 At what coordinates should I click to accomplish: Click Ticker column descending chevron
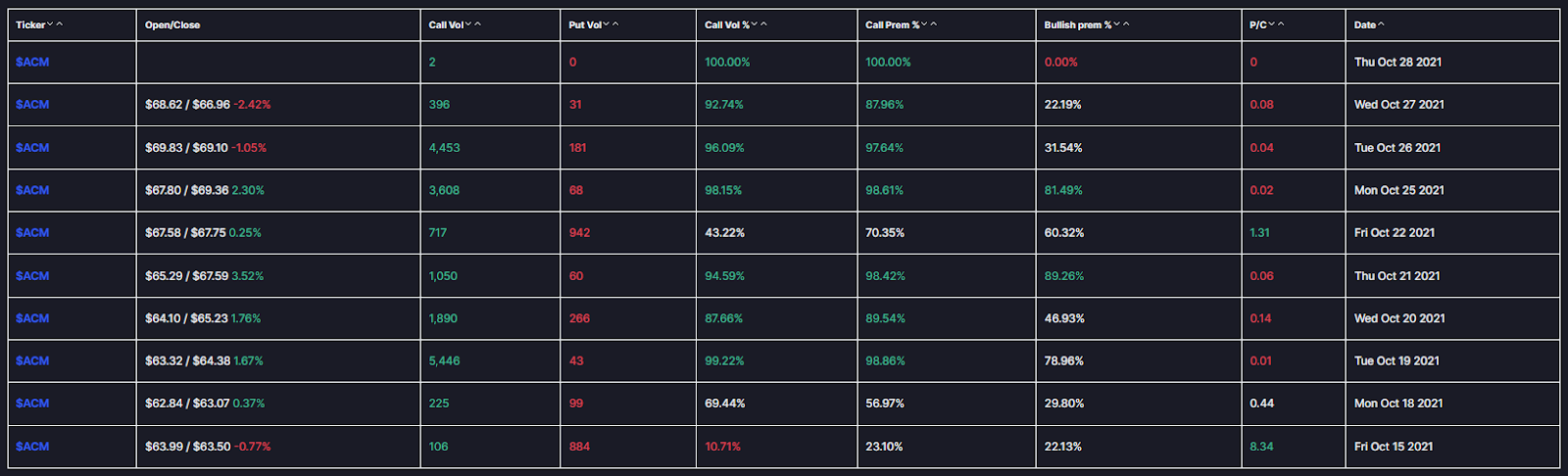click(50, 24)
